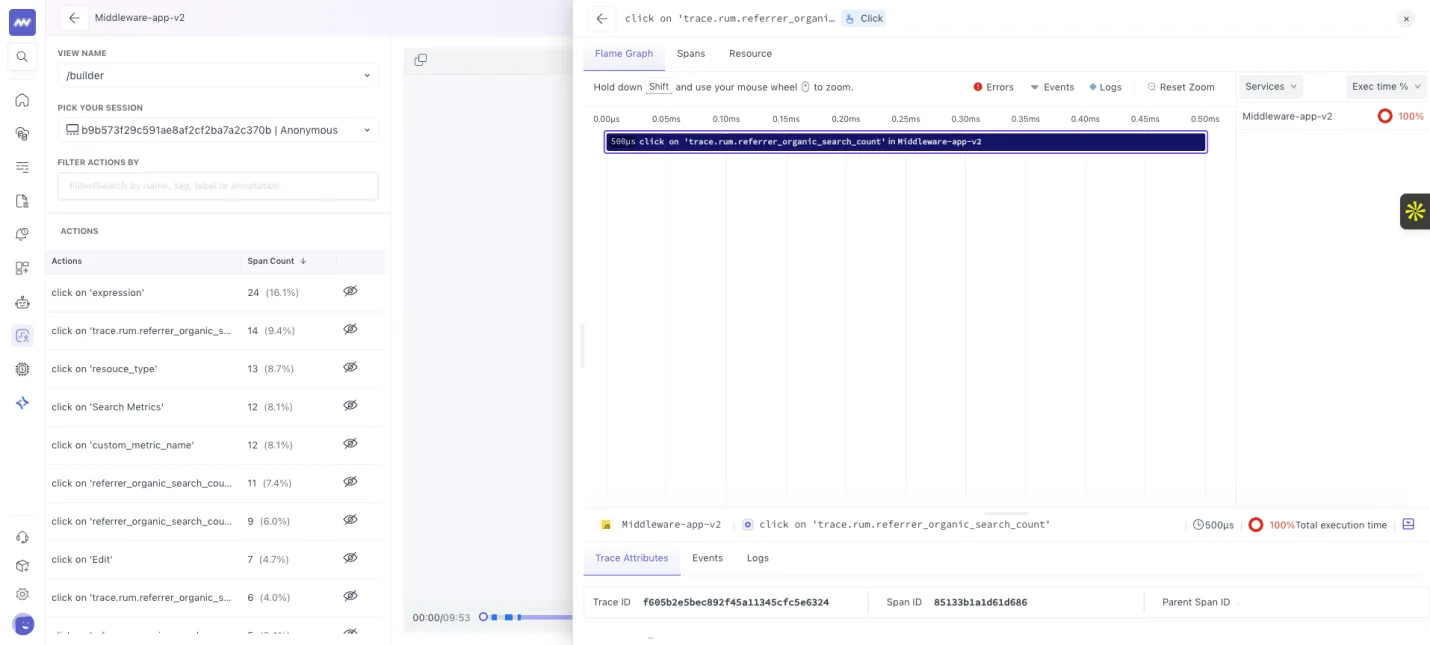
Task: Toggle Logs markers on flame graph
Action: pyautogui.click(x=1105, y=87)
